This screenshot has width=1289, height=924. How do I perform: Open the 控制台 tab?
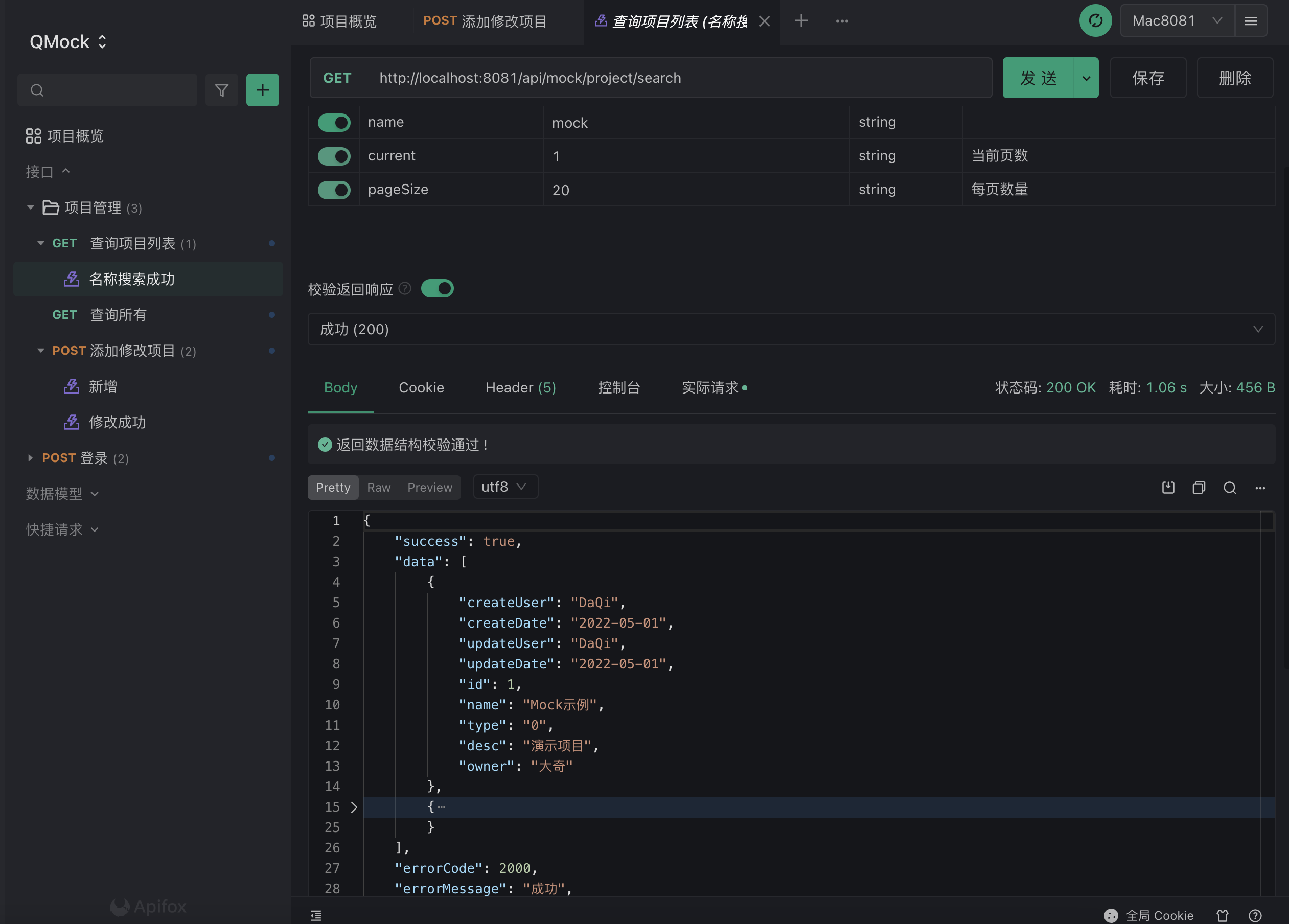click(618, 387)
